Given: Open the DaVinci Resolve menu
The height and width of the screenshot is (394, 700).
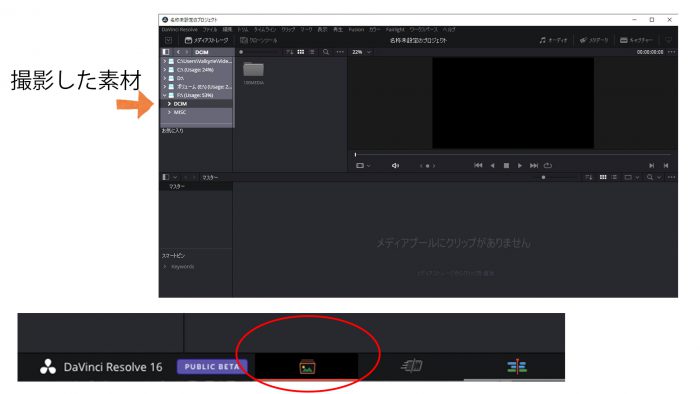Looking at the screenshot, I should [x=179, y=29].
